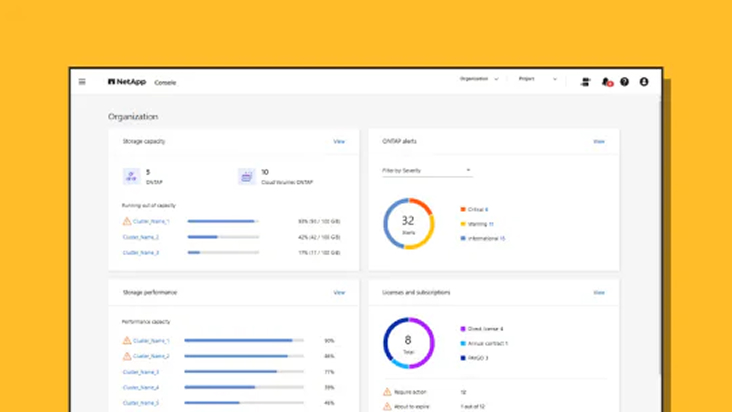The width and height of the screenshot is (732, 412).
Task: Click the 'Require action' text
Action: (x=410, y=392)
